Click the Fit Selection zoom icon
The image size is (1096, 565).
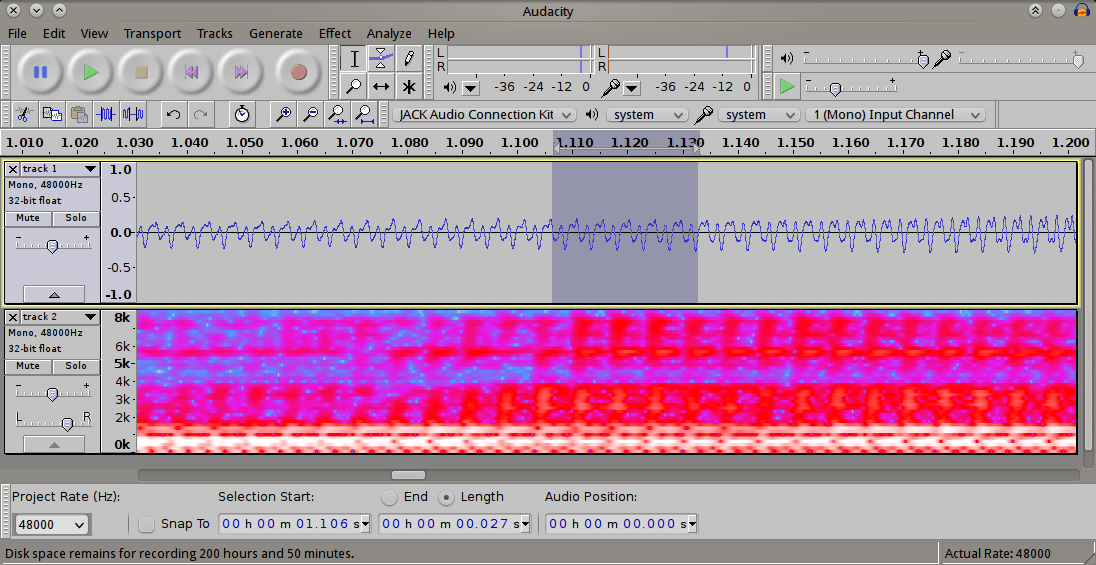tap(338, 114)
